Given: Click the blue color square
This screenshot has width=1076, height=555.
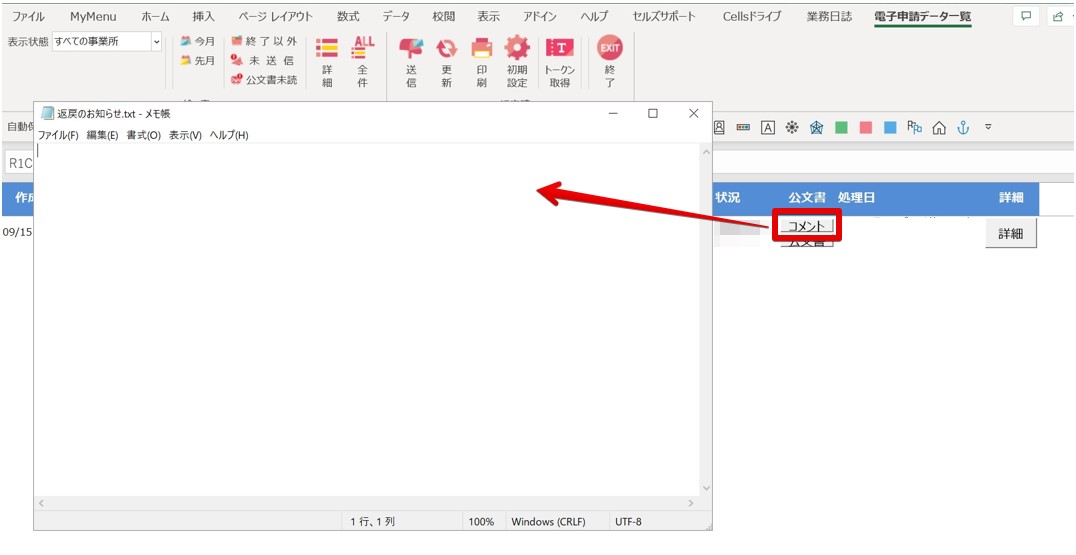Looking at the screenshot, I should tap(890, 127).
